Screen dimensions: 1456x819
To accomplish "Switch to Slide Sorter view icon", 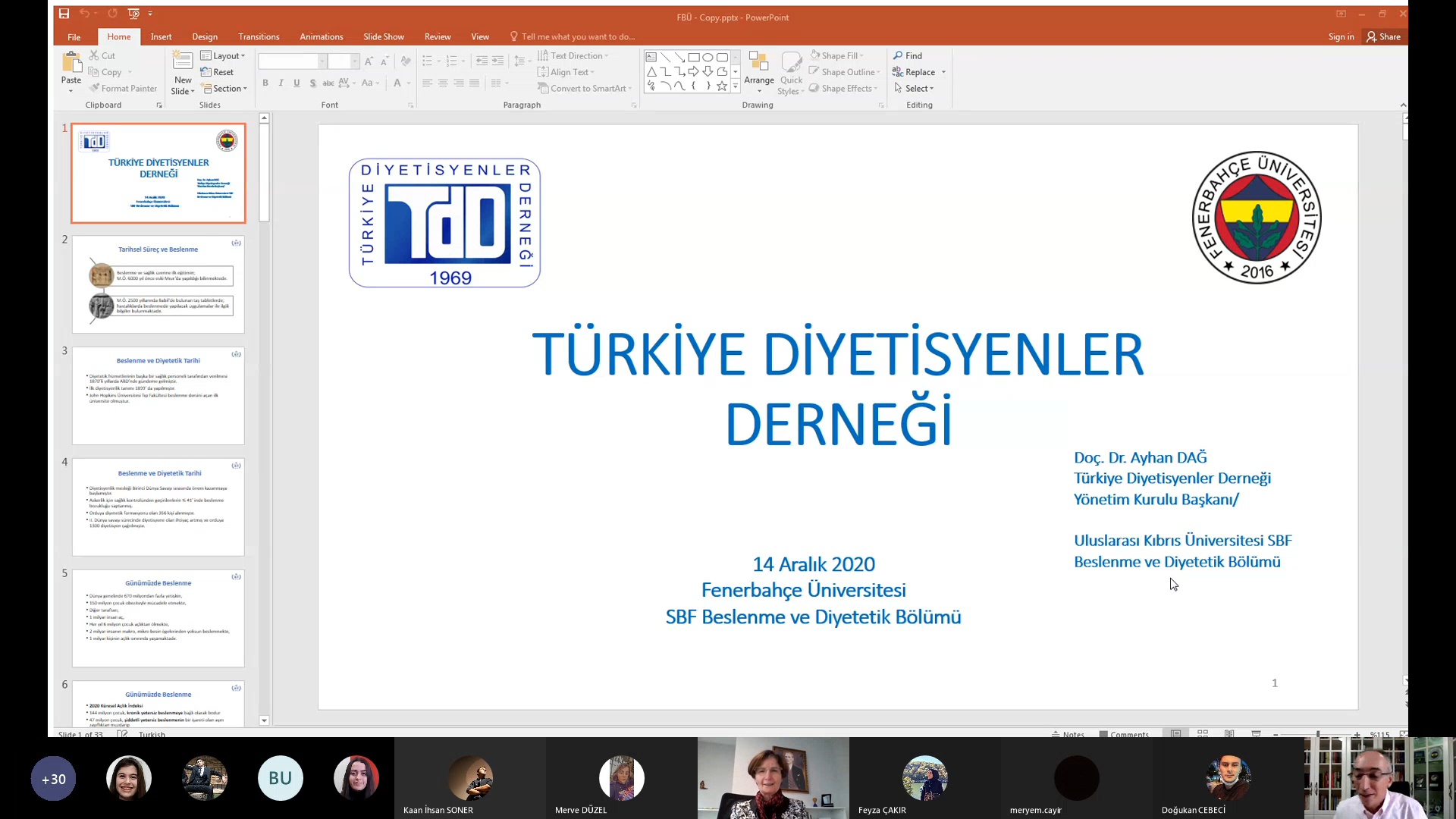I will click(1203, 733).
